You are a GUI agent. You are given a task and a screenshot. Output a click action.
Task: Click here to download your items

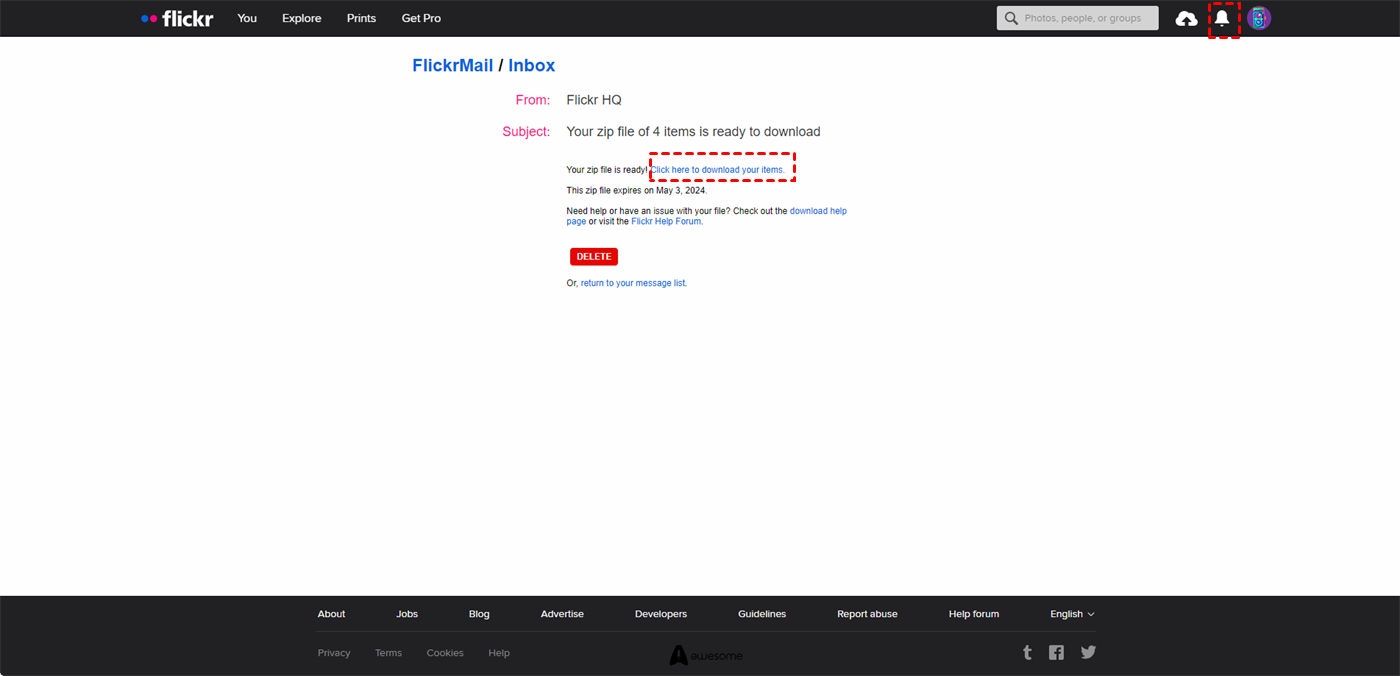pos(718,170)
